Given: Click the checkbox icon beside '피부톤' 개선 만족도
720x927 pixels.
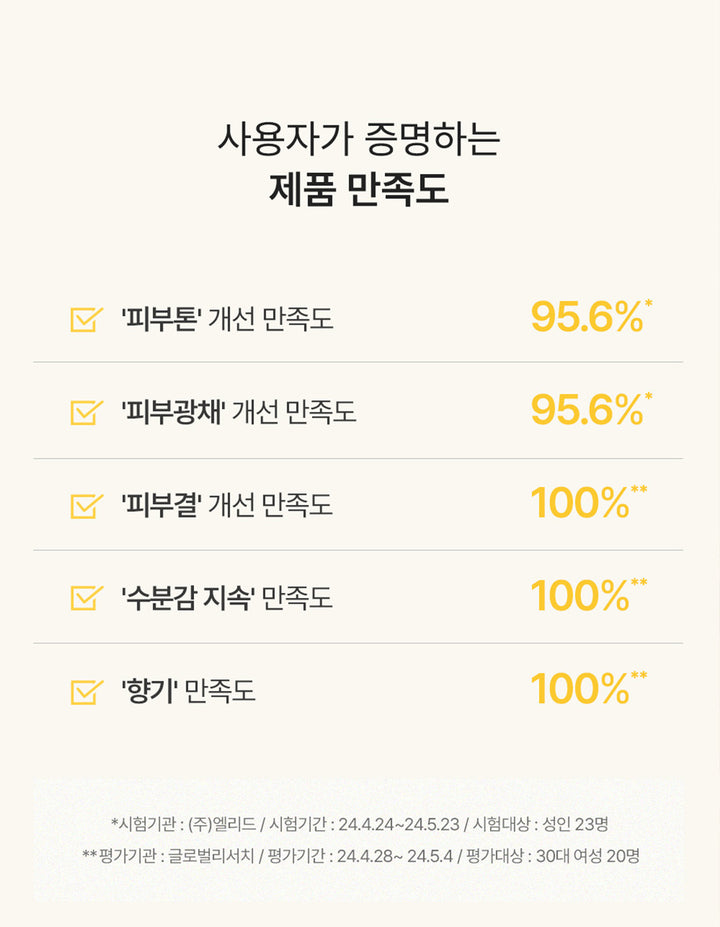Looking at the screenshot, I should [86, 319].
